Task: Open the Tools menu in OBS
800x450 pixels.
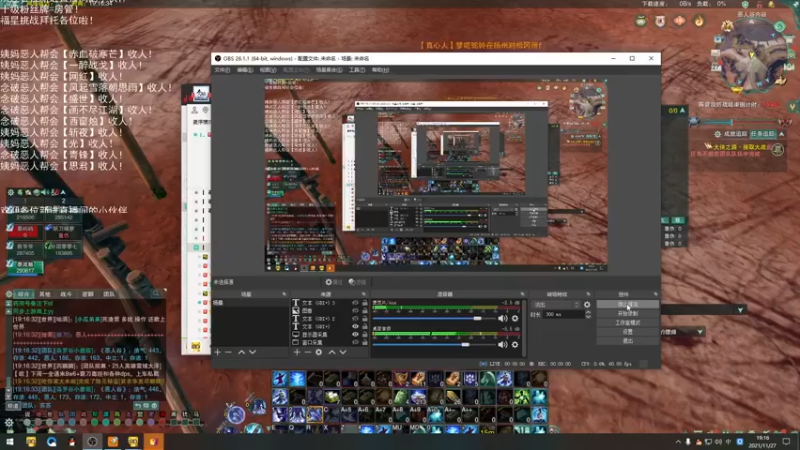Action: tap(357, 70)
